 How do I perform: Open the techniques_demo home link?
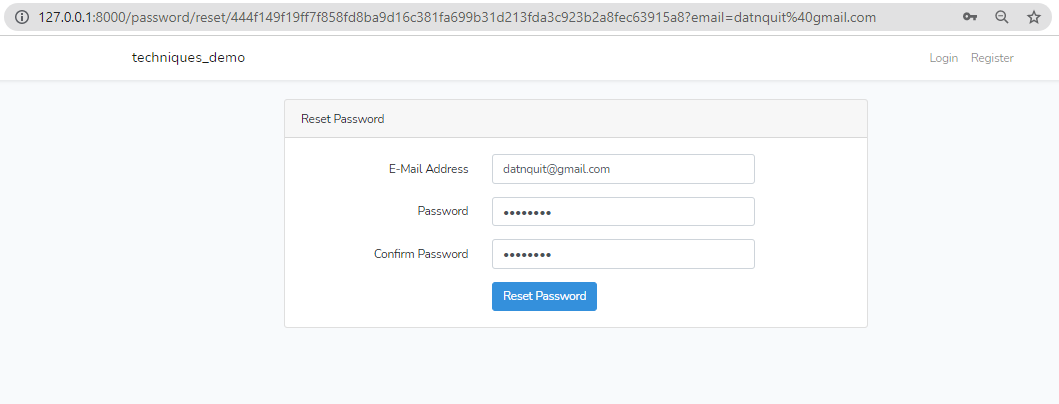pos(188,58)
